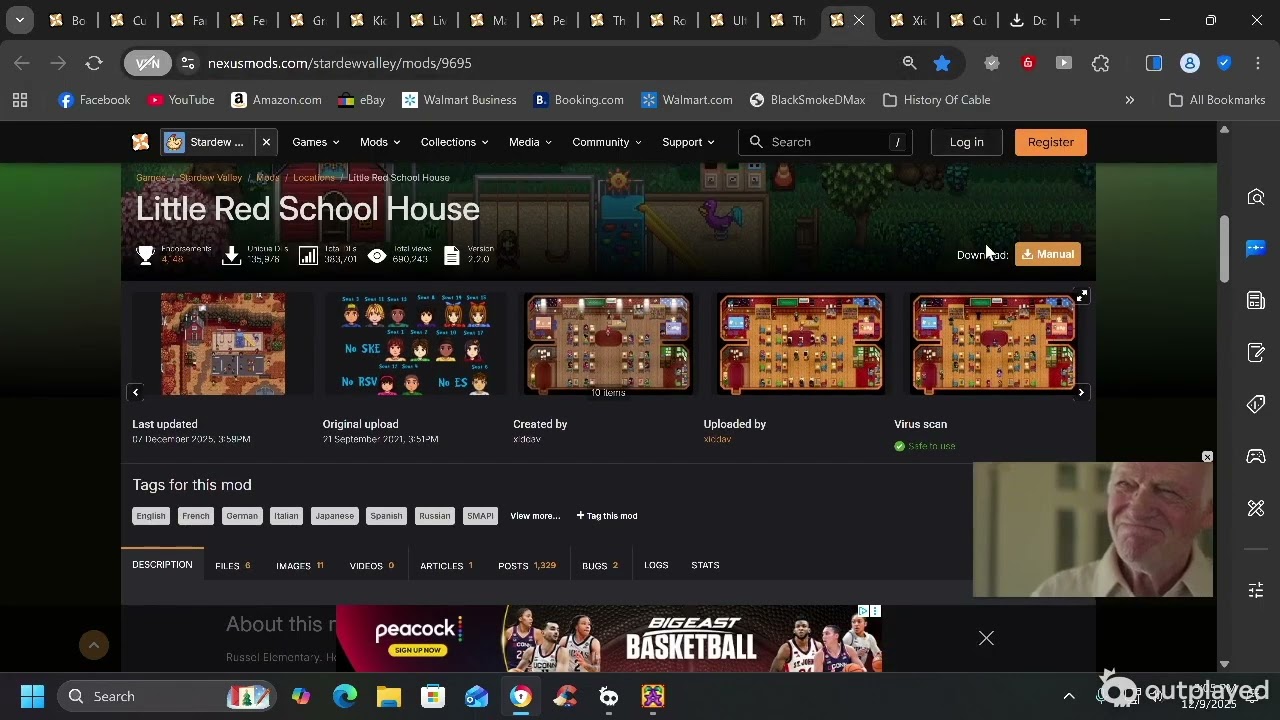Screen dimensions: 1280x720
Task: Filter by the Japanese tag
Action: [334, 516]
